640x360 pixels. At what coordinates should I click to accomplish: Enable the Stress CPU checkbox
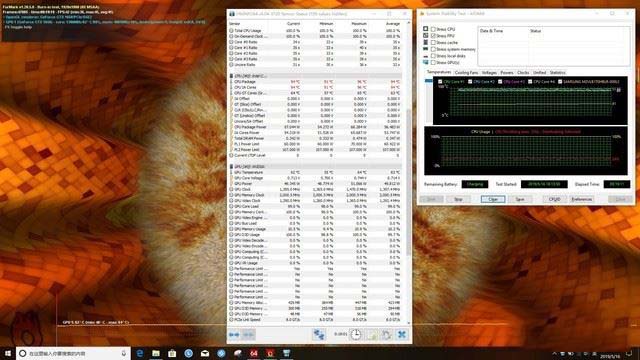433,29
